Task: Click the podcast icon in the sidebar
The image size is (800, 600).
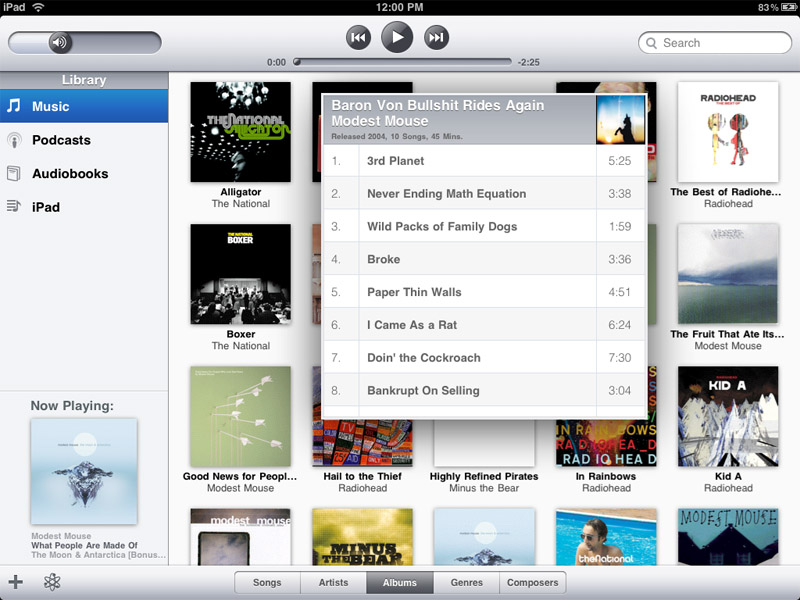Action: pyautogui.click(x=14, y=140)
